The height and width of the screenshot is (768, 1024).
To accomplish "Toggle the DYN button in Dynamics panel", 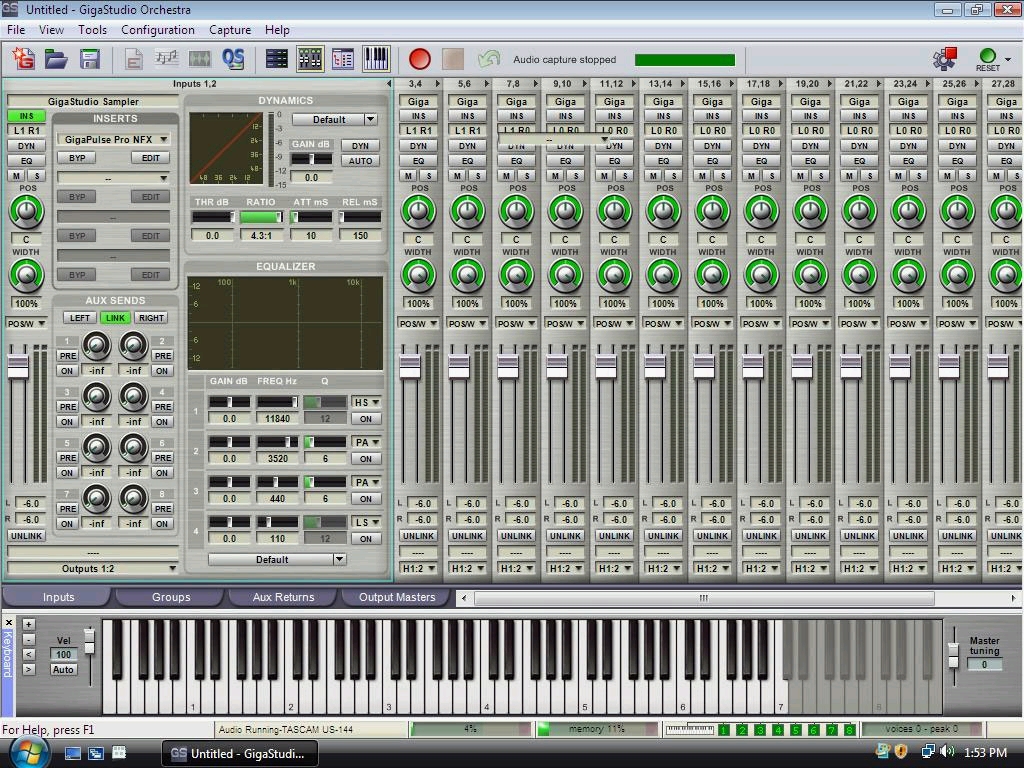I will point(360,146).
